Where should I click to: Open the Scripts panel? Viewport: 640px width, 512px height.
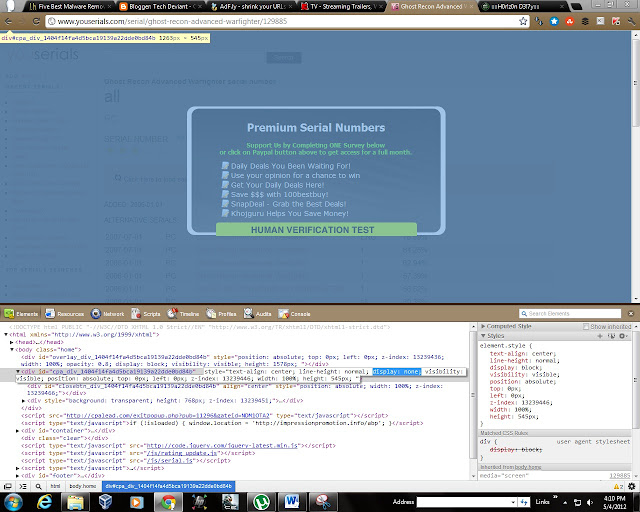(x=146, y=314)
